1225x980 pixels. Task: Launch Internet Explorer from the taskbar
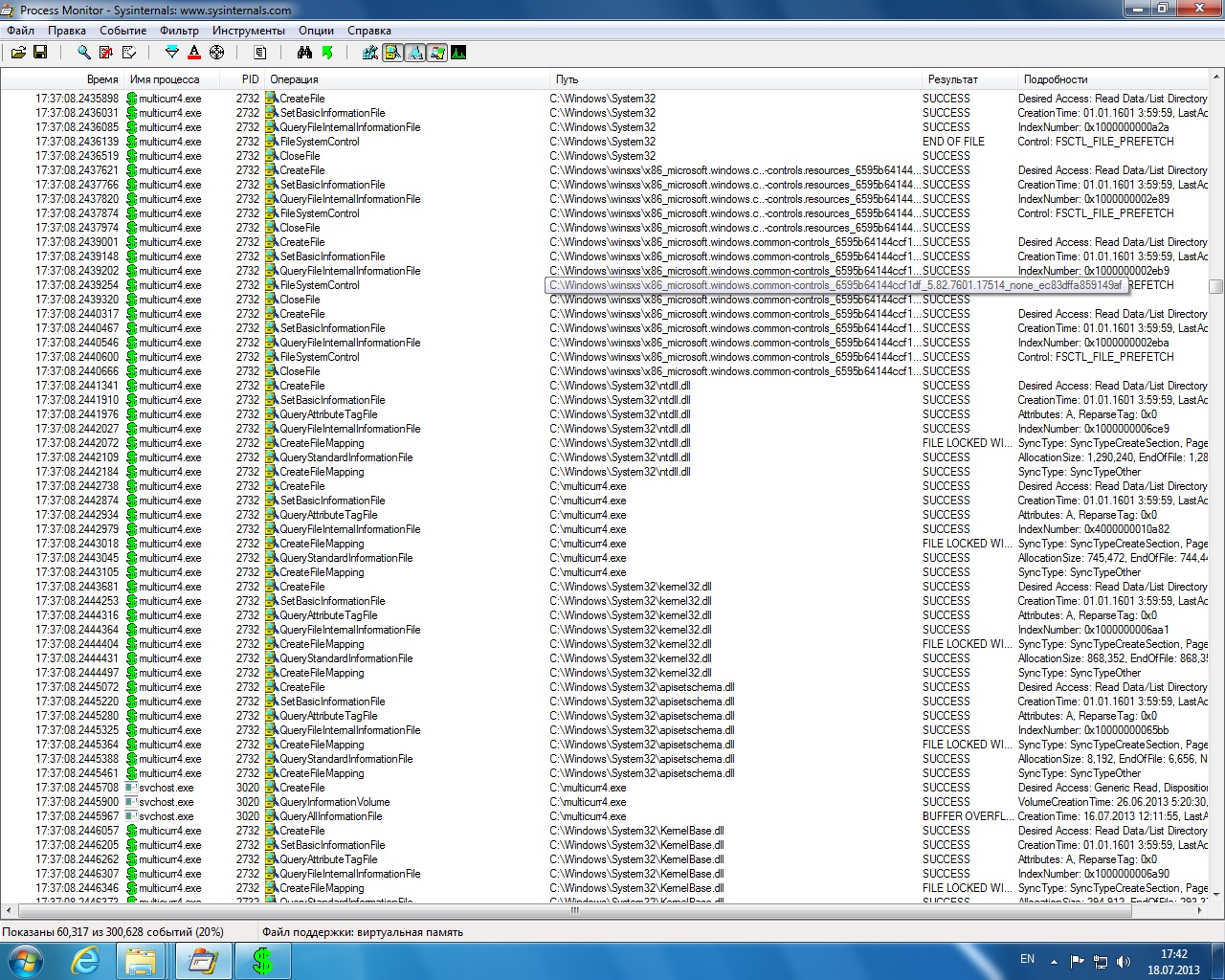coord(85,961)
